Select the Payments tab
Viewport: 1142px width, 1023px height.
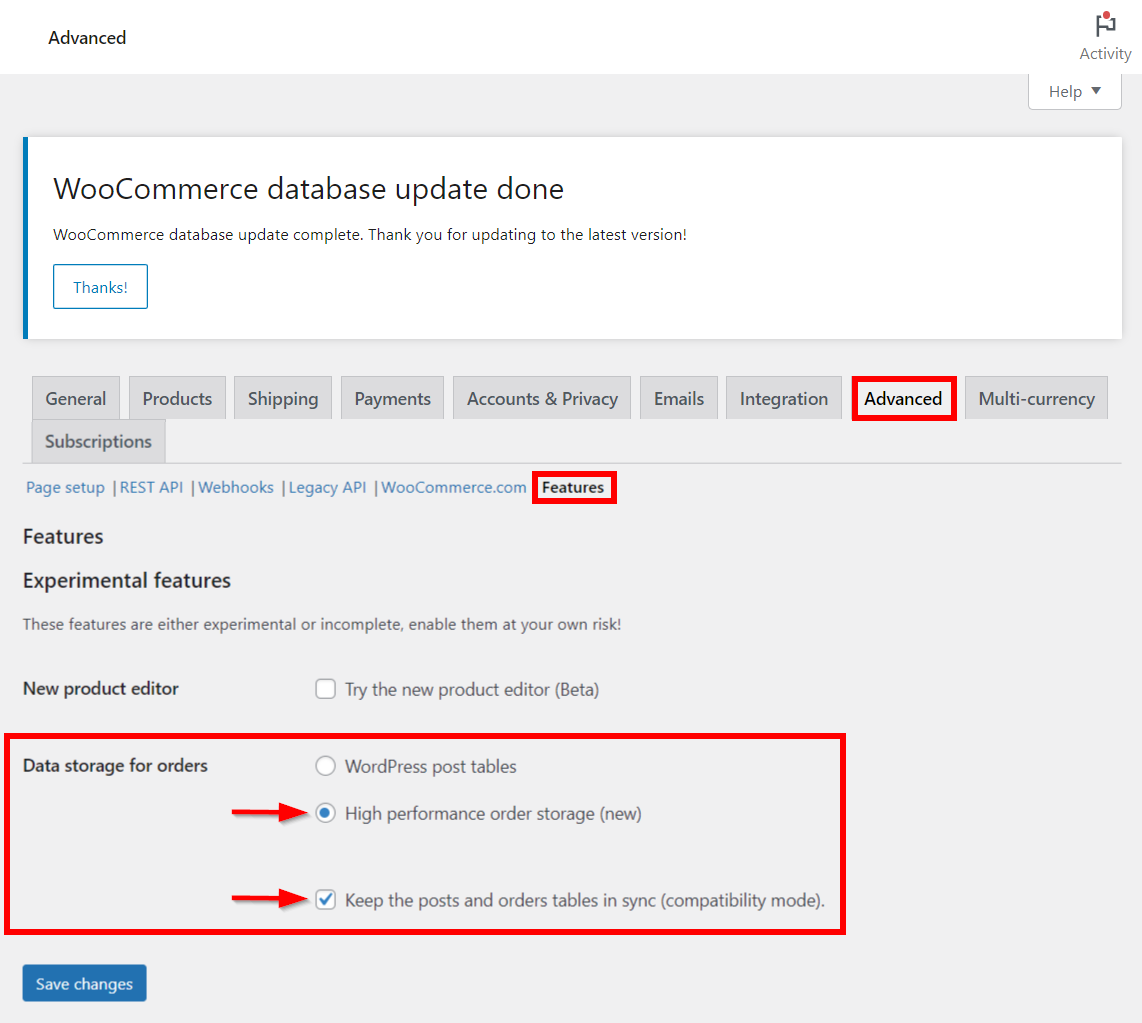point(392,398)
